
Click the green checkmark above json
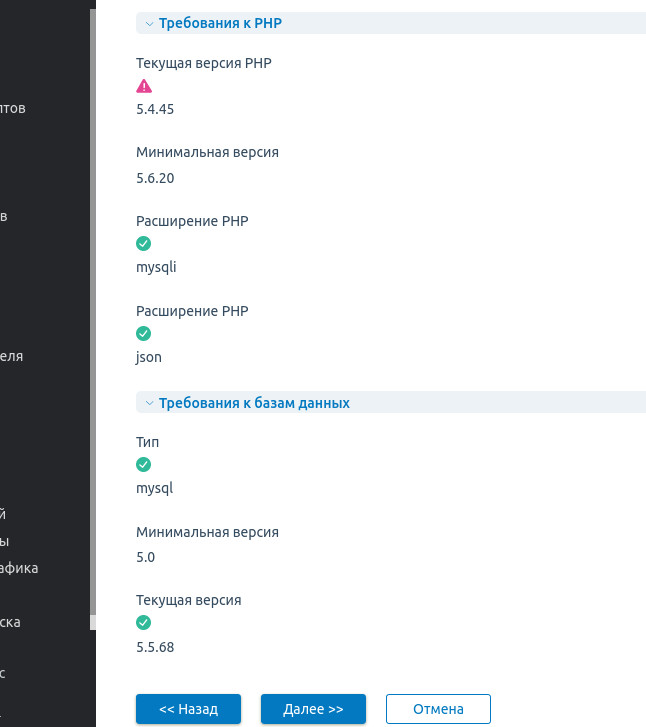(143, 333)
